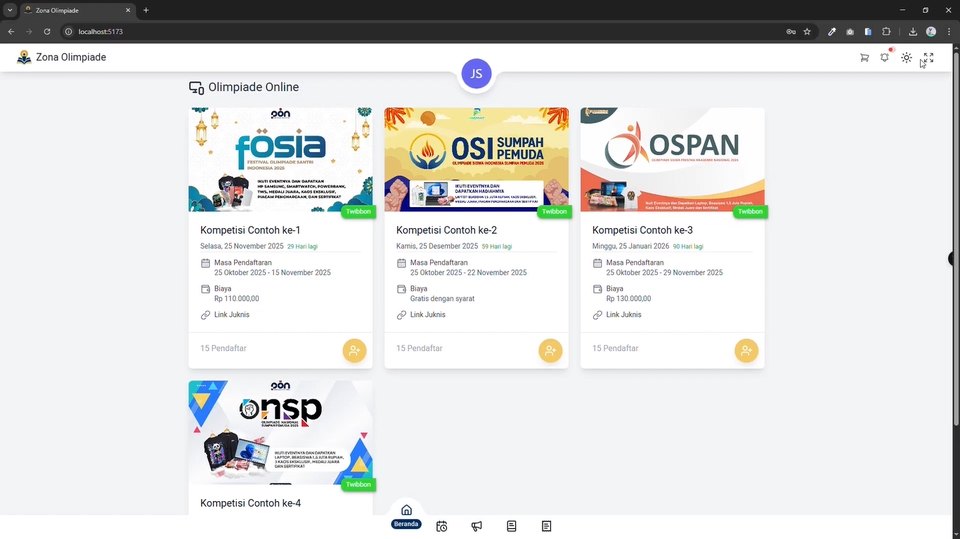
Task: Click Twibbon badge on OSI Sumpah Pemuda card
Action: point(554,211)
